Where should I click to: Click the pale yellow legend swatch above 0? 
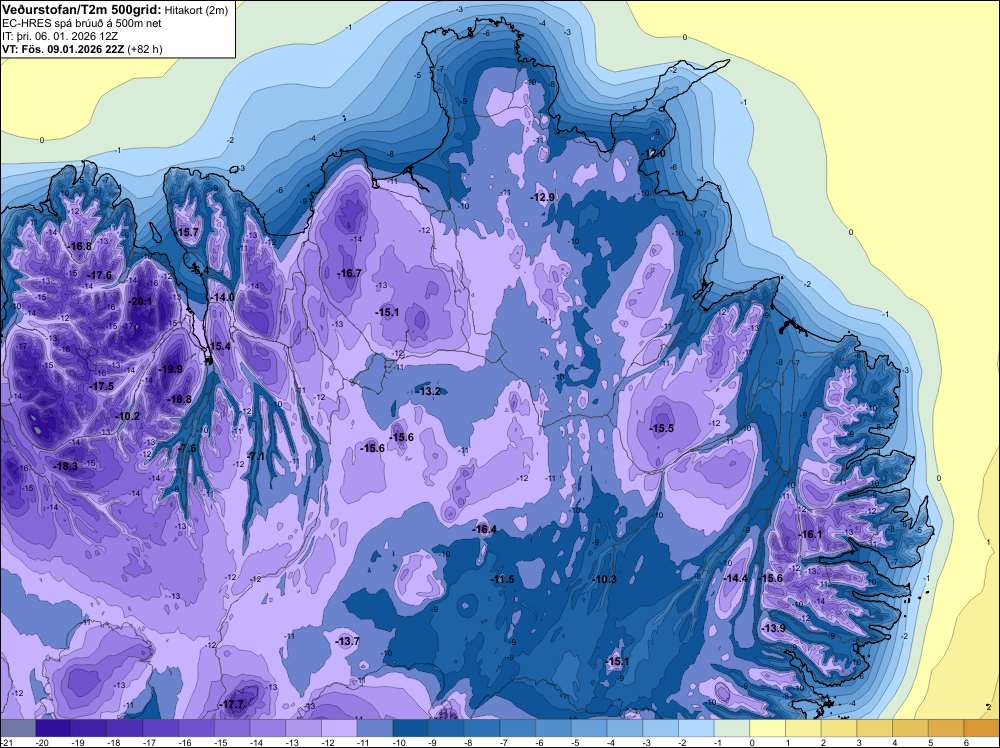tap(767, 728)
